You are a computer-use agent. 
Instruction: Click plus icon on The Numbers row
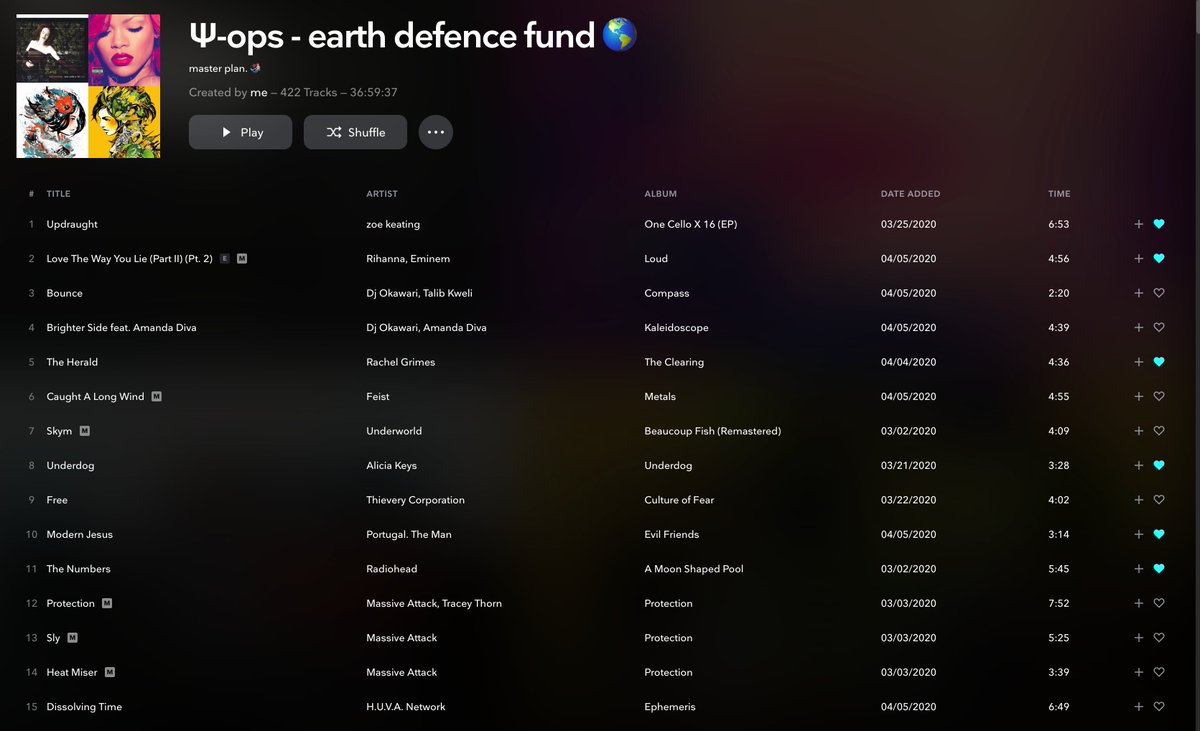pos(1139,569)
